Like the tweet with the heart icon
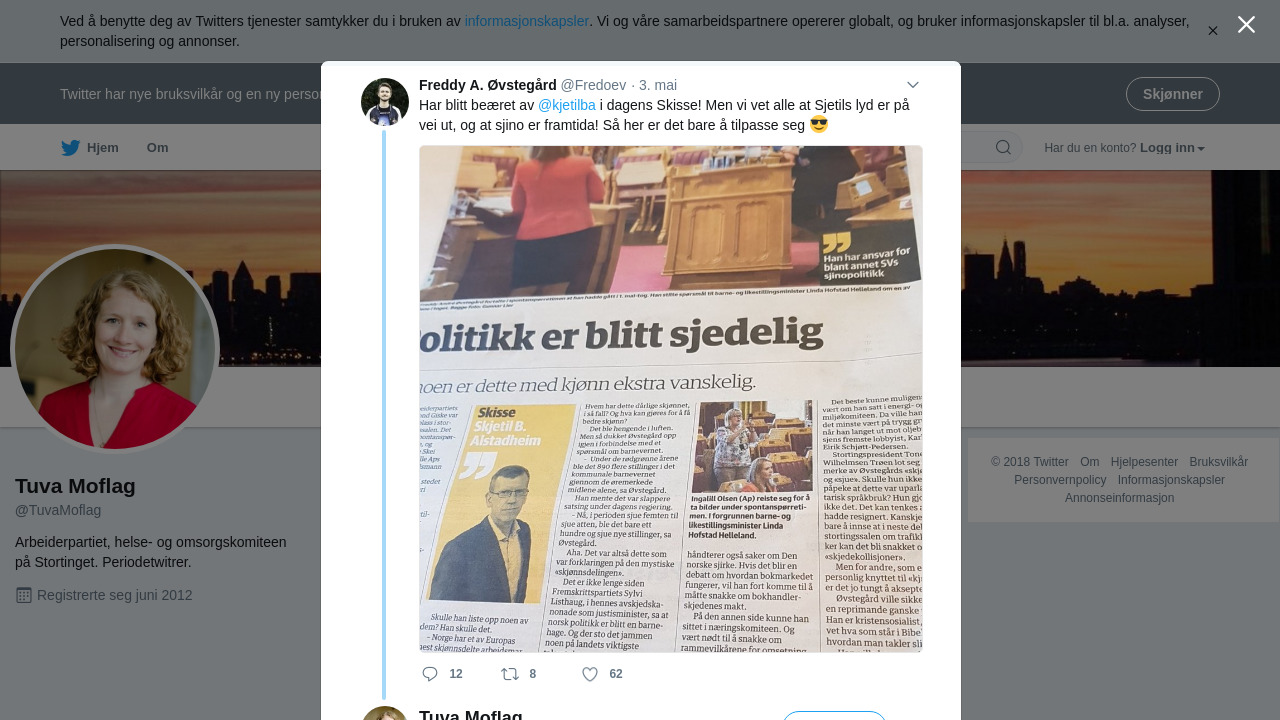This screenshot has height=720, width=1280. point(590,674)
